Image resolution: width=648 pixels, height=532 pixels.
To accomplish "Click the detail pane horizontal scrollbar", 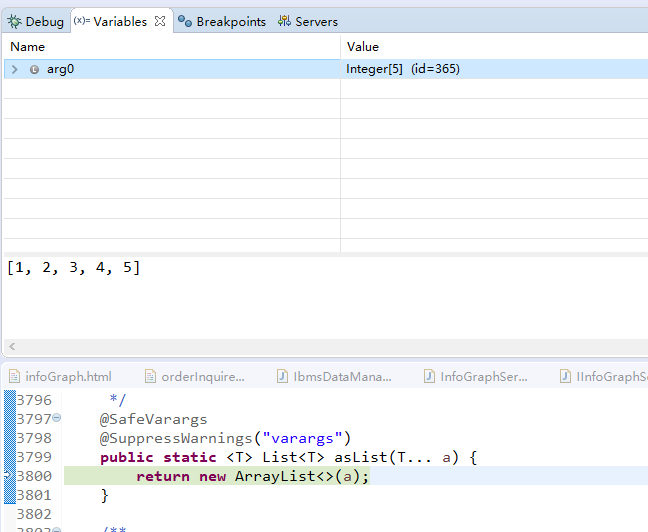I will tap(324, 347).
